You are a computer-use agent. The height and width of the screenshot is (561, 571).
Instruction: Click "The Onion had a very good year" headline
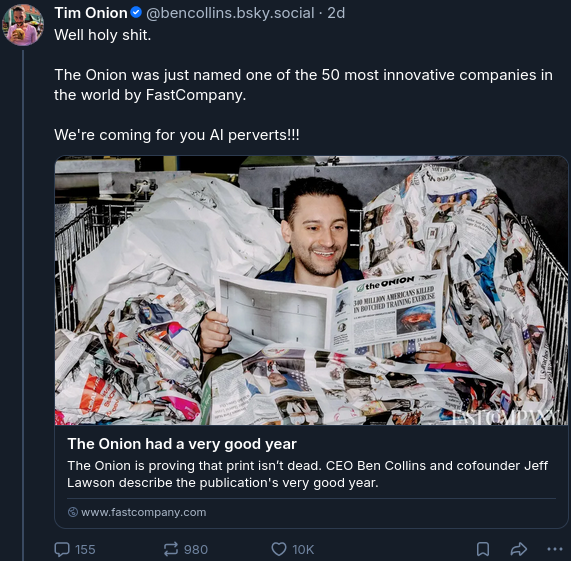182,444
